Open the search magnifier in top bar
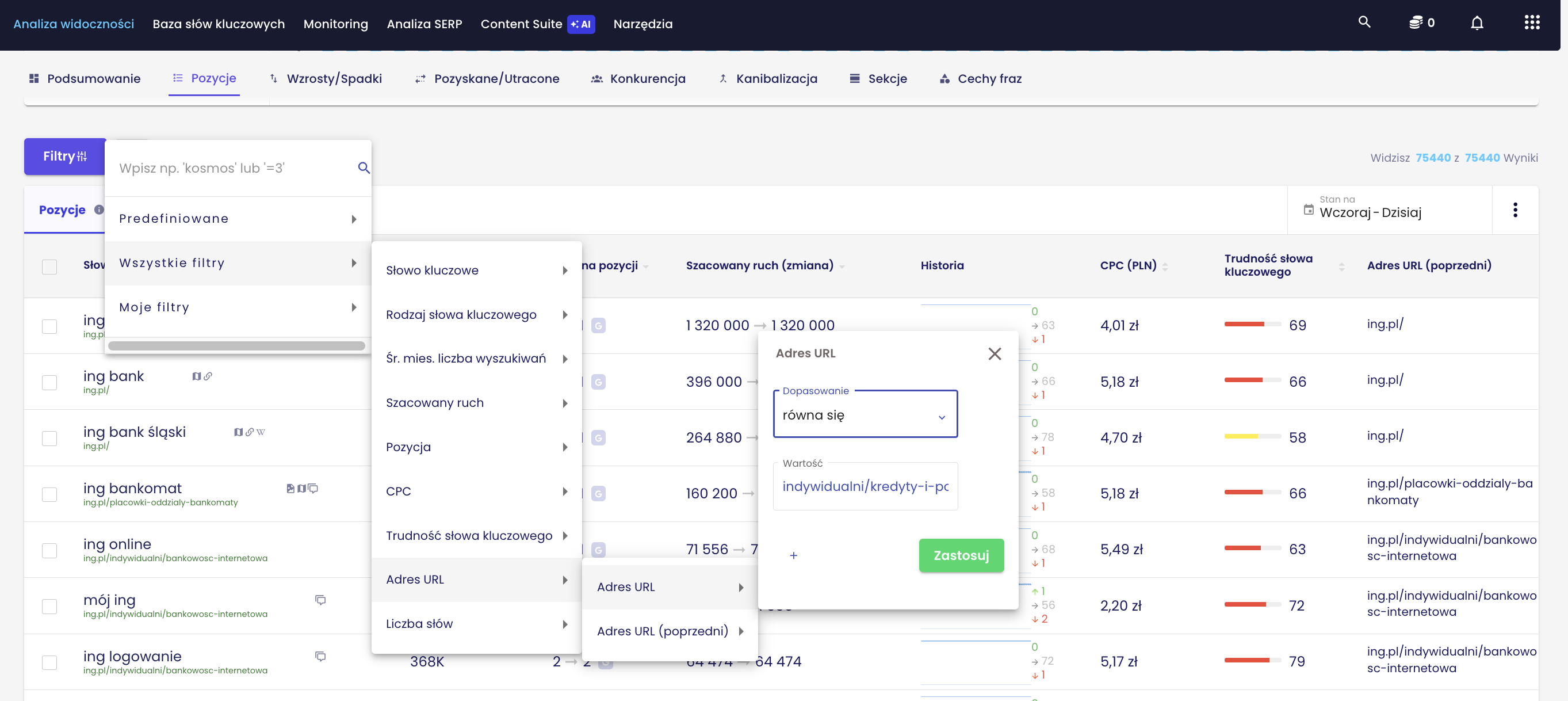 click(x=1364, y=22)
